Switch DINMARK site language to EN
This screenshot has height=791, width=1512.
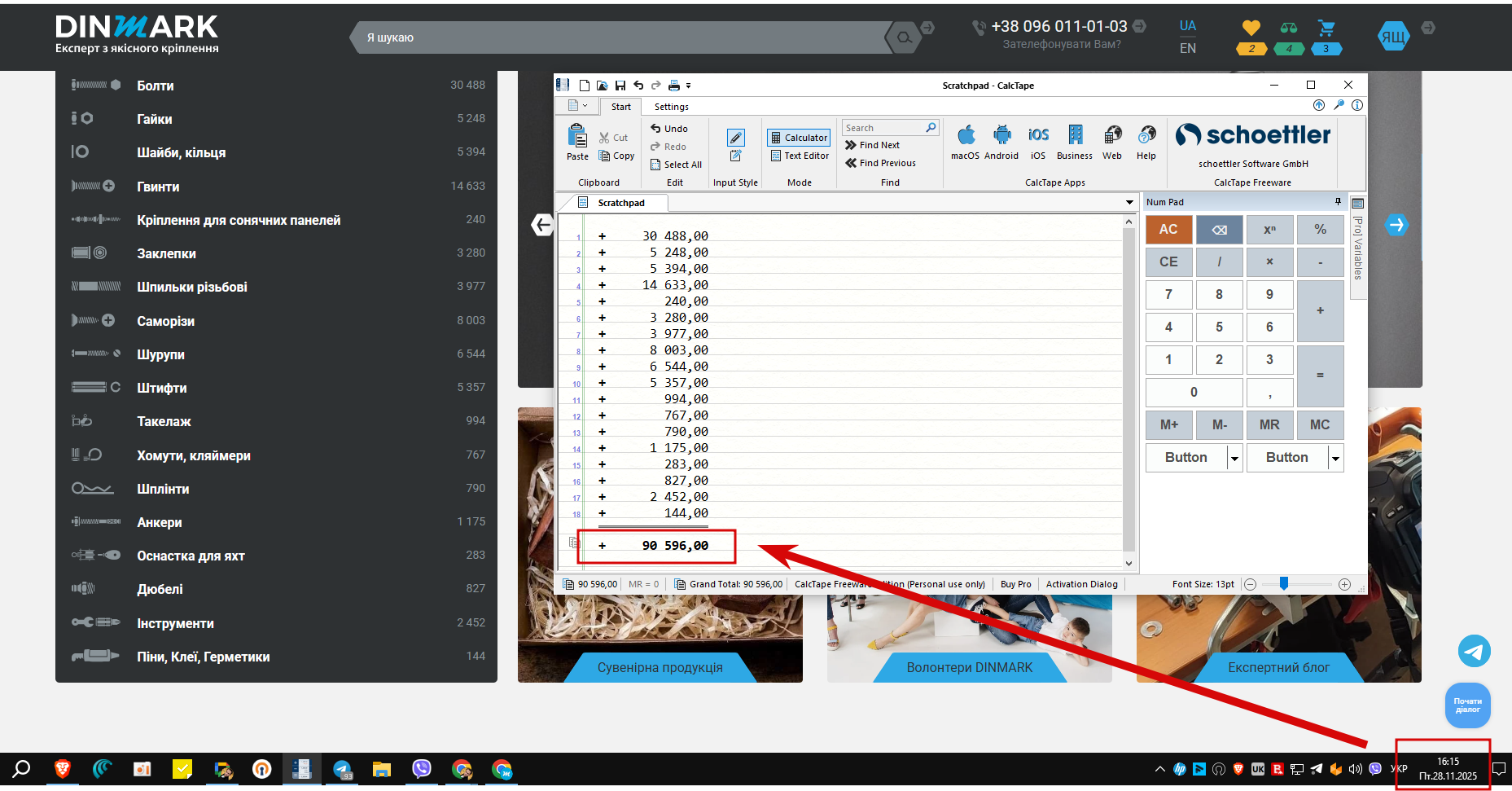point(1188,48)
